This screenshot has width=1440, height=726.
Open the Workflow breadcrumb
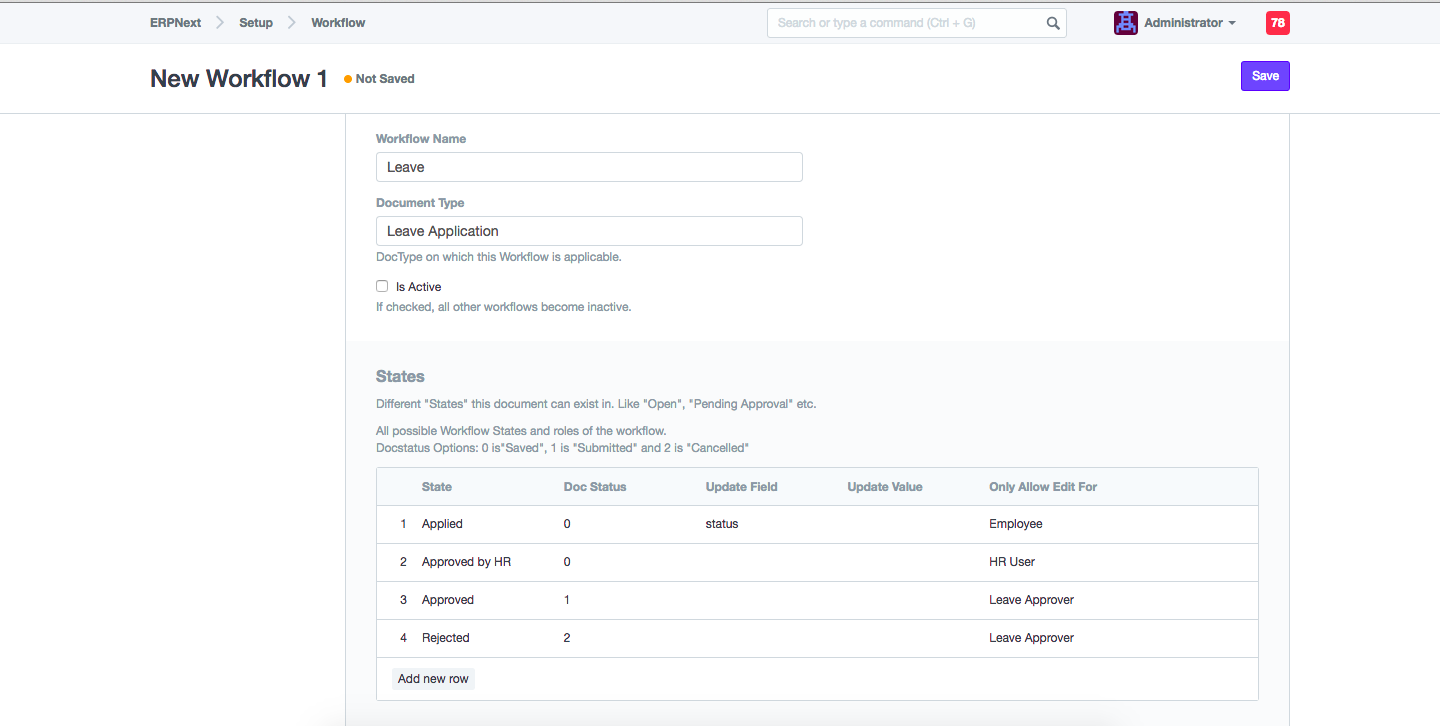[338, 23]
